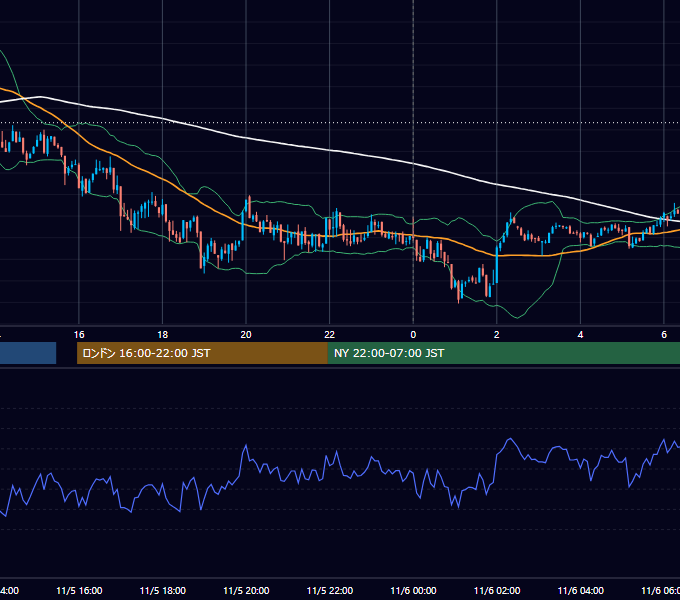Click the ロンドン 16:00-22:00 JST session bar
Viewport: 680px width, 600px height.
coord(202,353)
